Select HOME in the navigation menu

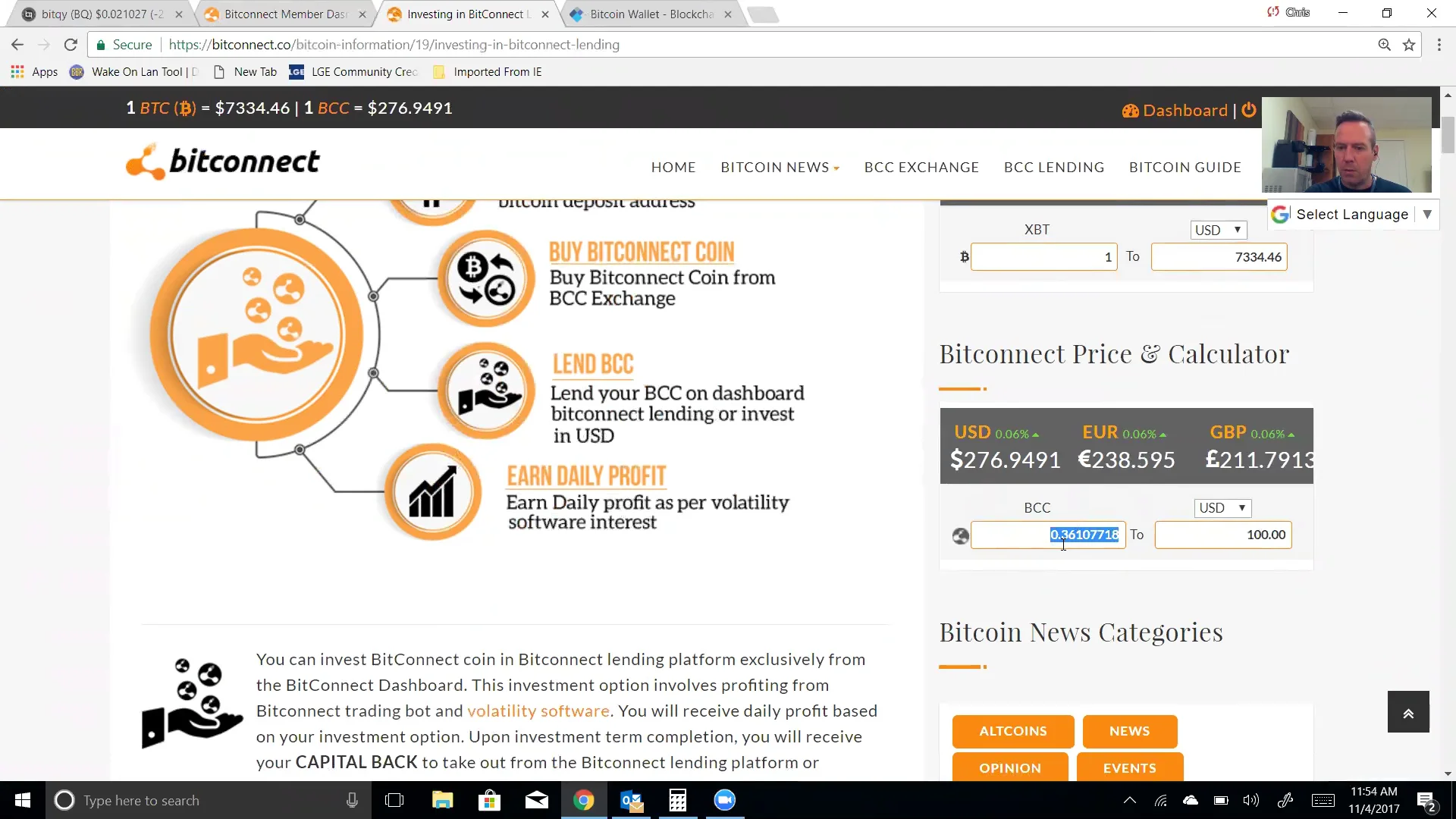673,167
